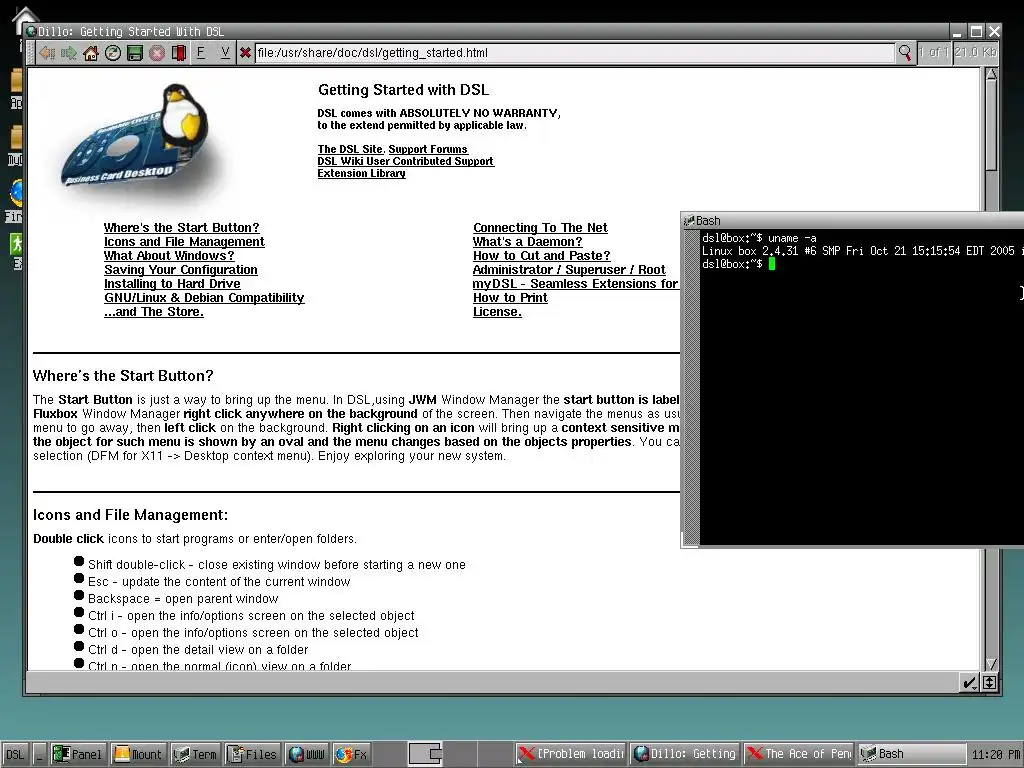Image resolution: width=1024 pixels, height=768 pixels.
Task: Switch to '[Problem loadi' taskbar window
Action: (x=571, y=754)
